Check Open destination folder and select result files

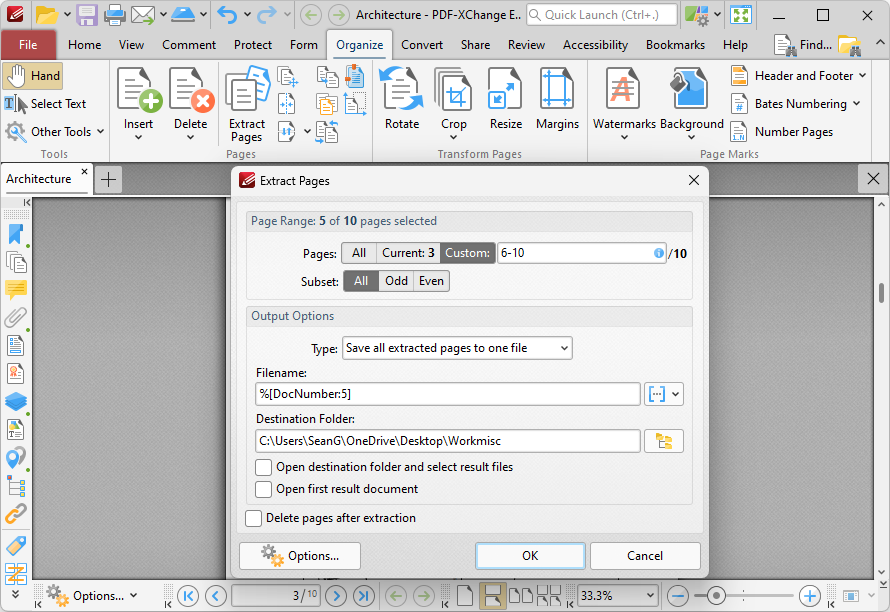coord(263,467)
